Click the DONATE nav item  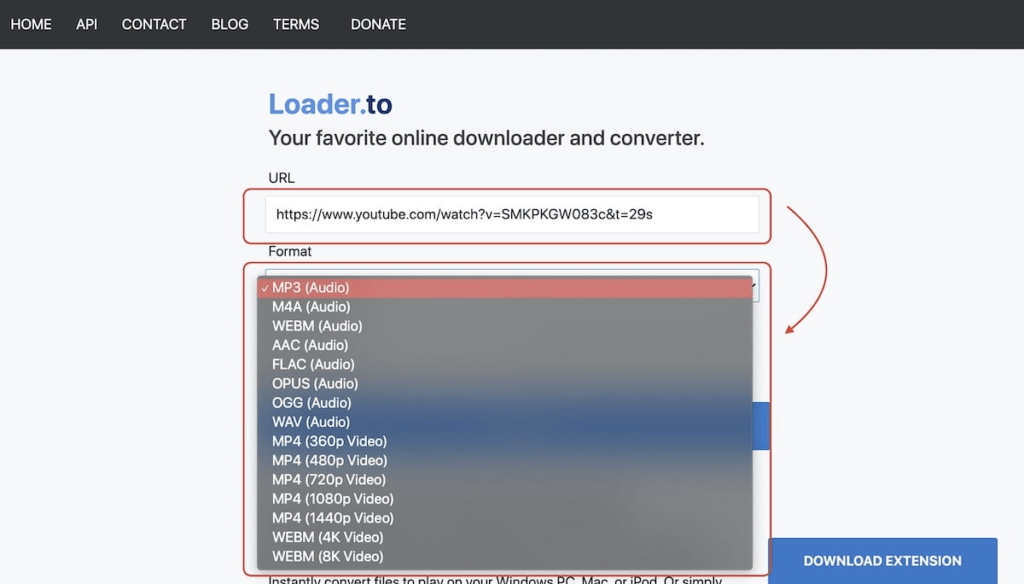378,25
